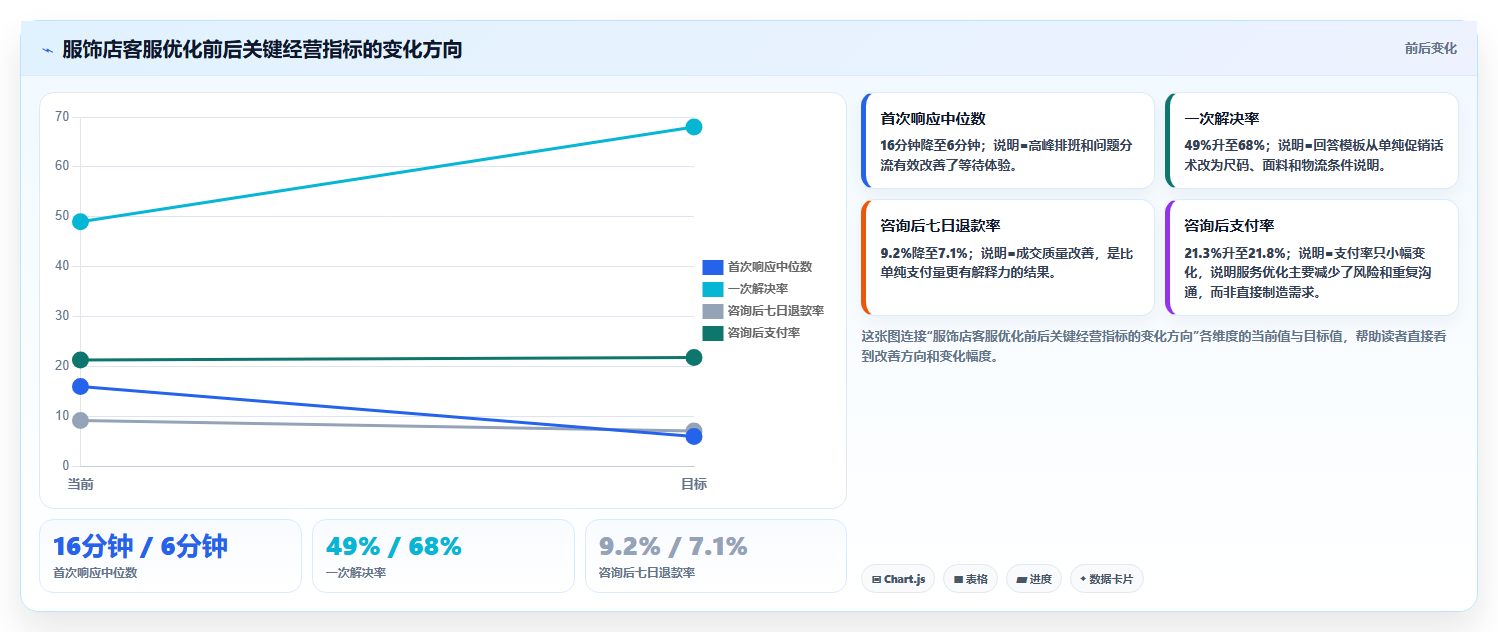
Task: Select the 16分钟 / 6分钟 stat card
Action: click(x=170, y=556)
